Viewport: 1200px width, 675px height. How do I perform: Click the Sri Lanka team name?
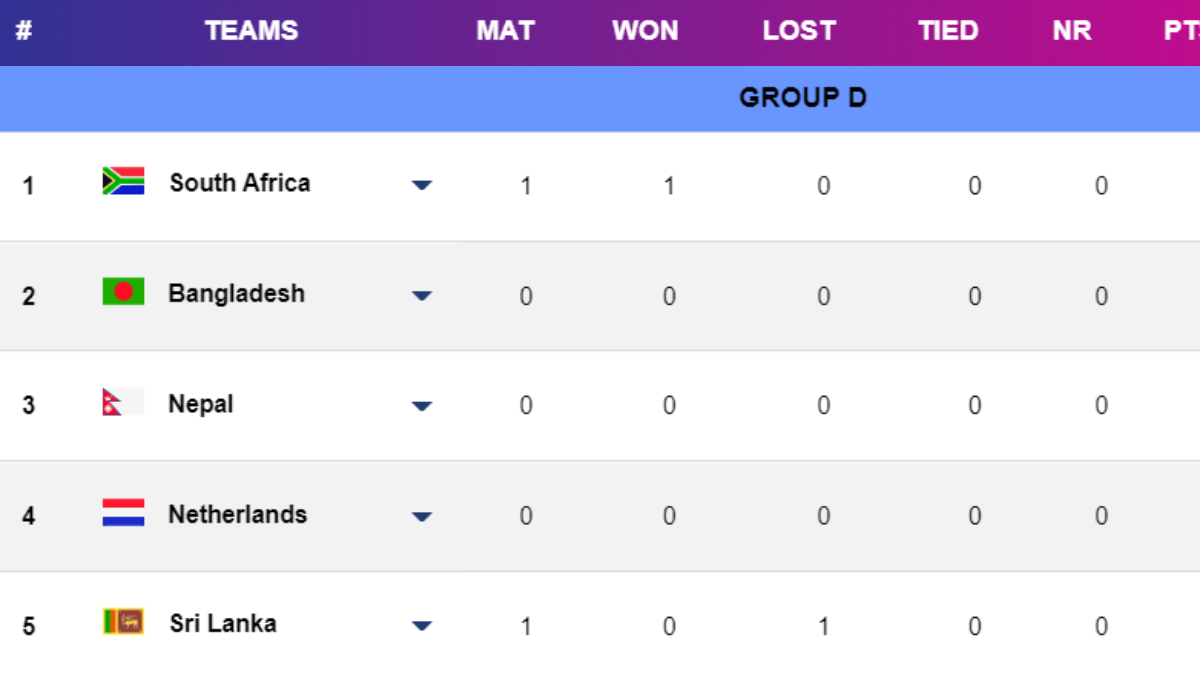coord(223,624)
